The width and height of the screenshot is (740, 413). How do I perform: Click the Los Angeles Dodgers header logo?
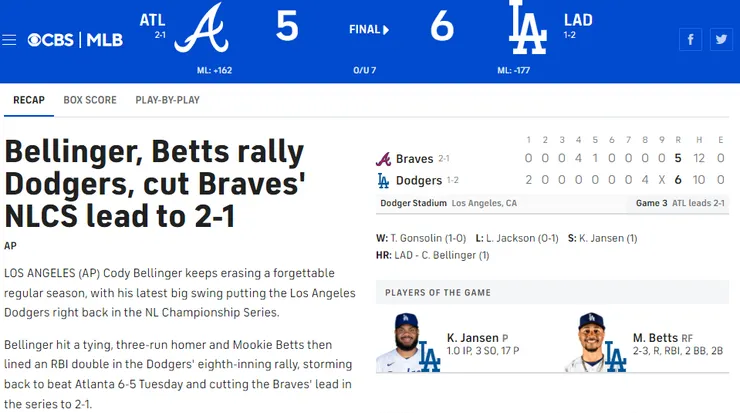[527, 28]
